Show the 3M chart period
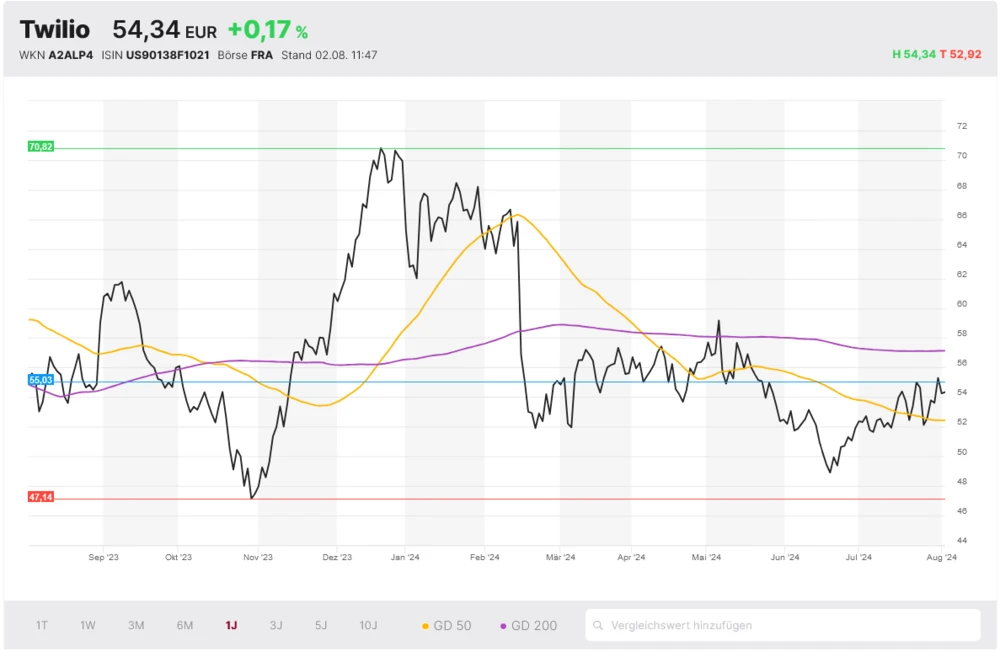The height and width of the screenshot is (657, 1000). tap(136, 626)
